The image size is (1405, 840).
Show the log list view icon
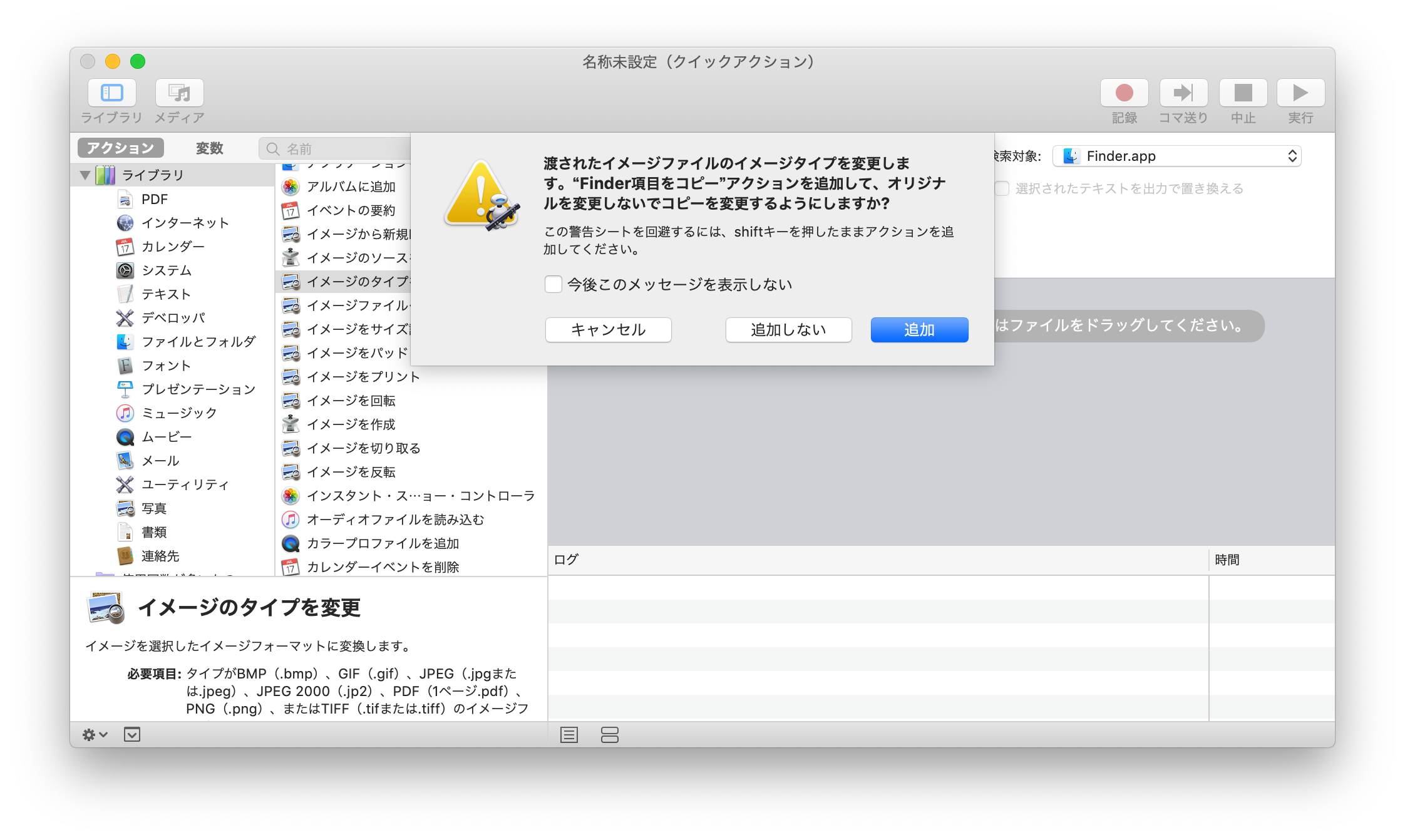click(569, 735)
